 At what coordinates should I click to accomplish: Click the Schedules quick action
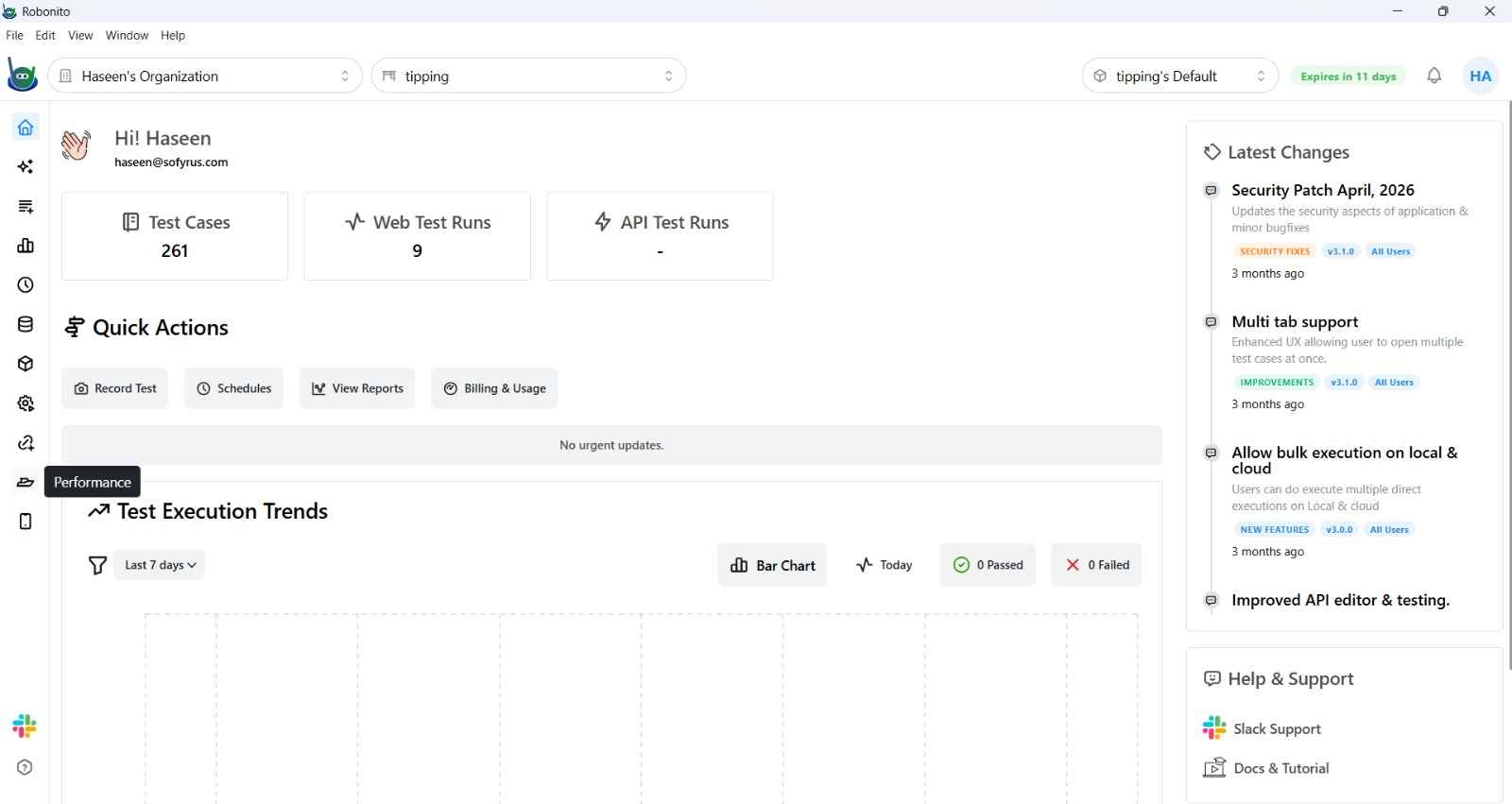pos(233,388)
